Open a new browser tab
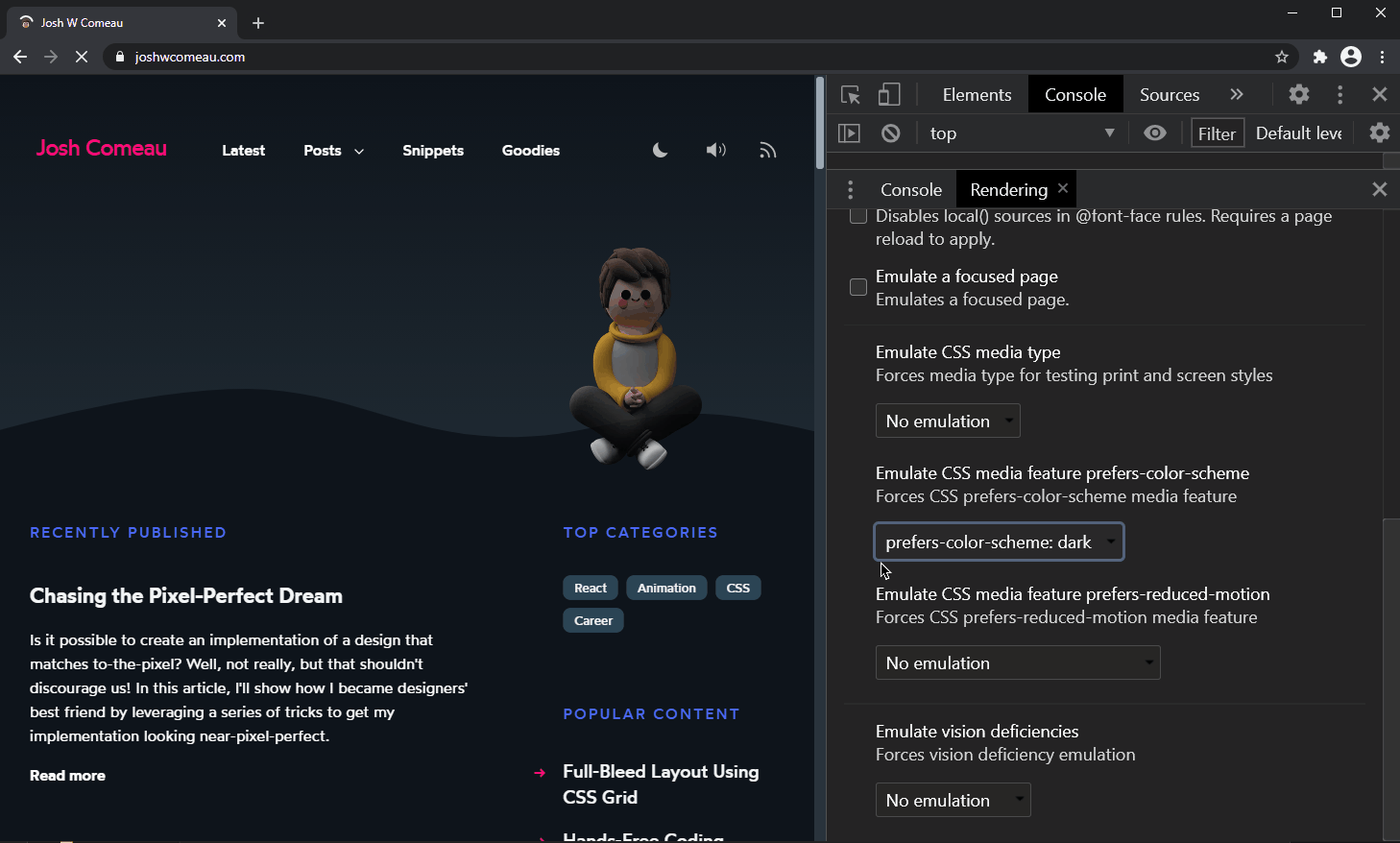Image resolution: width=1400 pixels, height=843 pixels. (x=258, y=22)
